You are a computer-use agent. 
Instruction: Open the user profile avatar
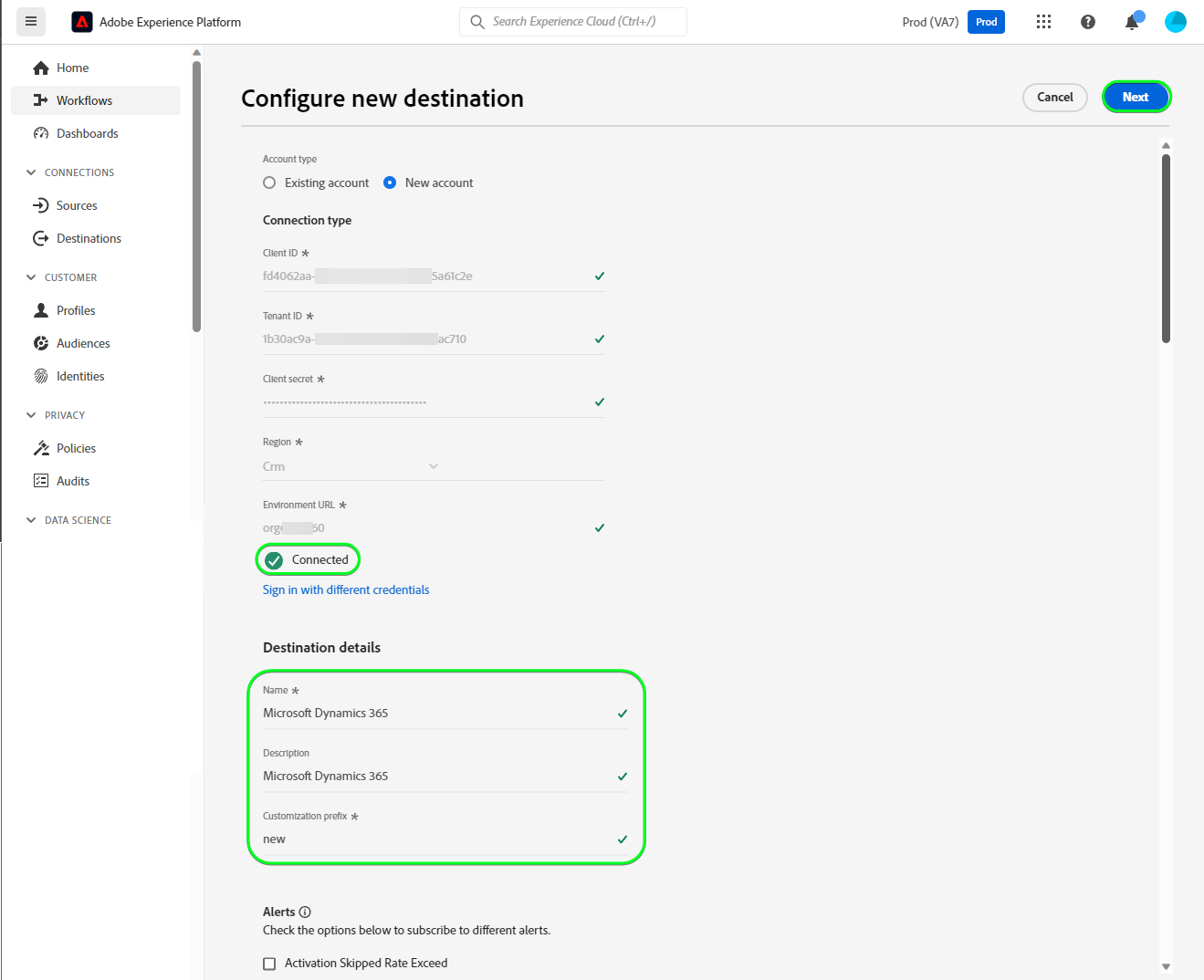(x=1176, y=22)
